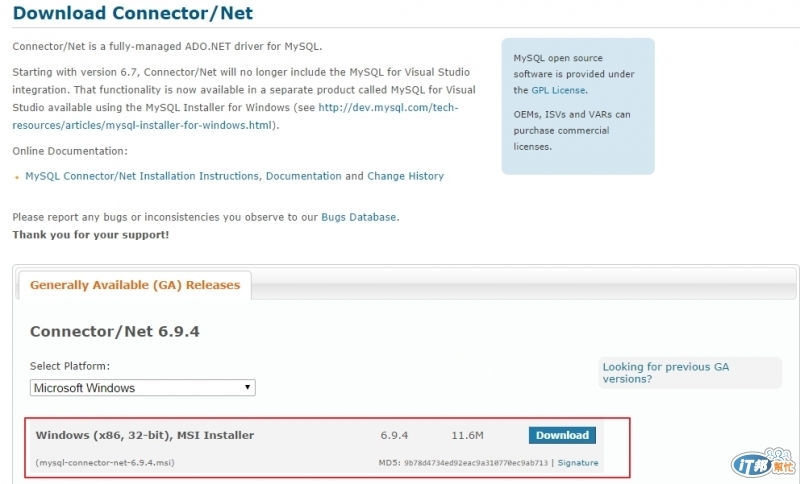The height and width of the screenshot is (484, 800).
Task: Open the Change History link
Action: tap(405, 176)
